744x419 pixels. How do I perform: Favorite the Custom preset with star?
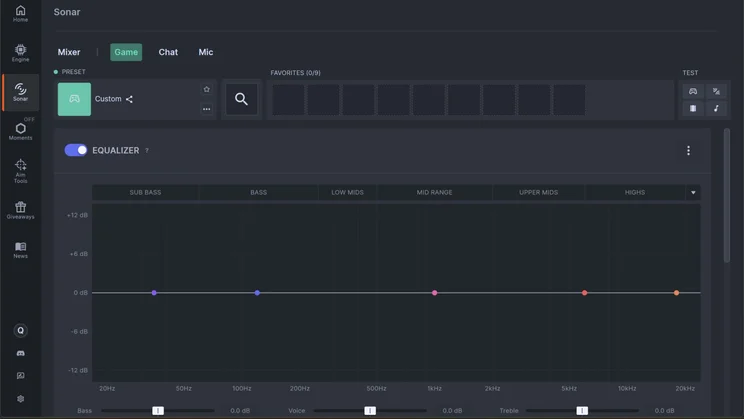[x=206, y=89]
